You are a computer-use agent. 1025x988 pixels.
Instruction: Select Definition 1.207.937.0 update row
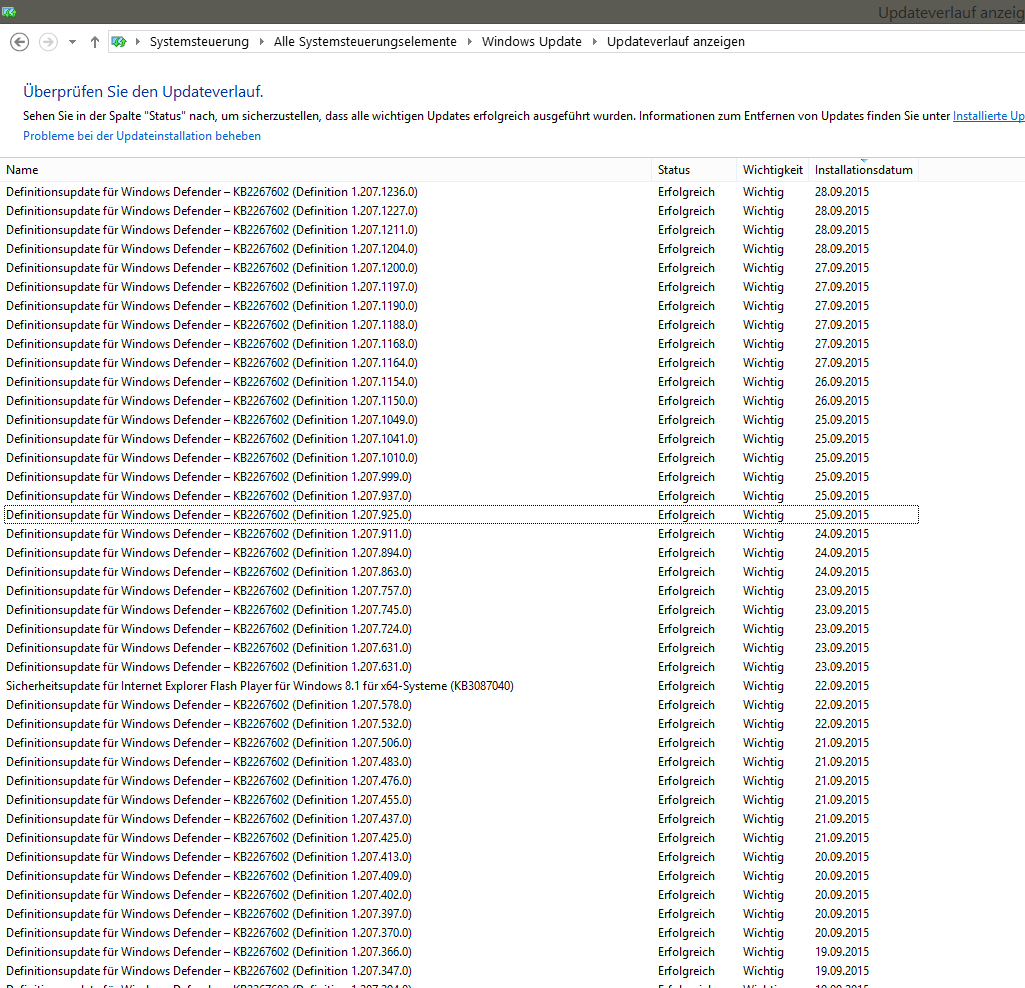click(x=461, y=496)
